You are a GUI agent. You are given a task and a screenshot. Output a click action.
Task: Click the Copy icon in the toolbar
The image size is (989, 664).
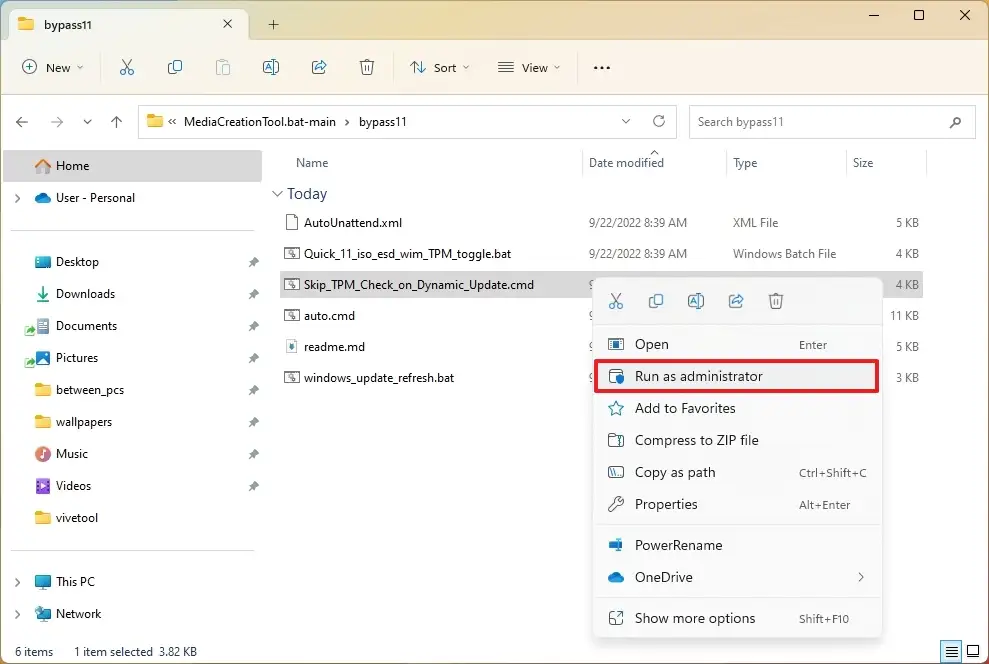point(175,67)
